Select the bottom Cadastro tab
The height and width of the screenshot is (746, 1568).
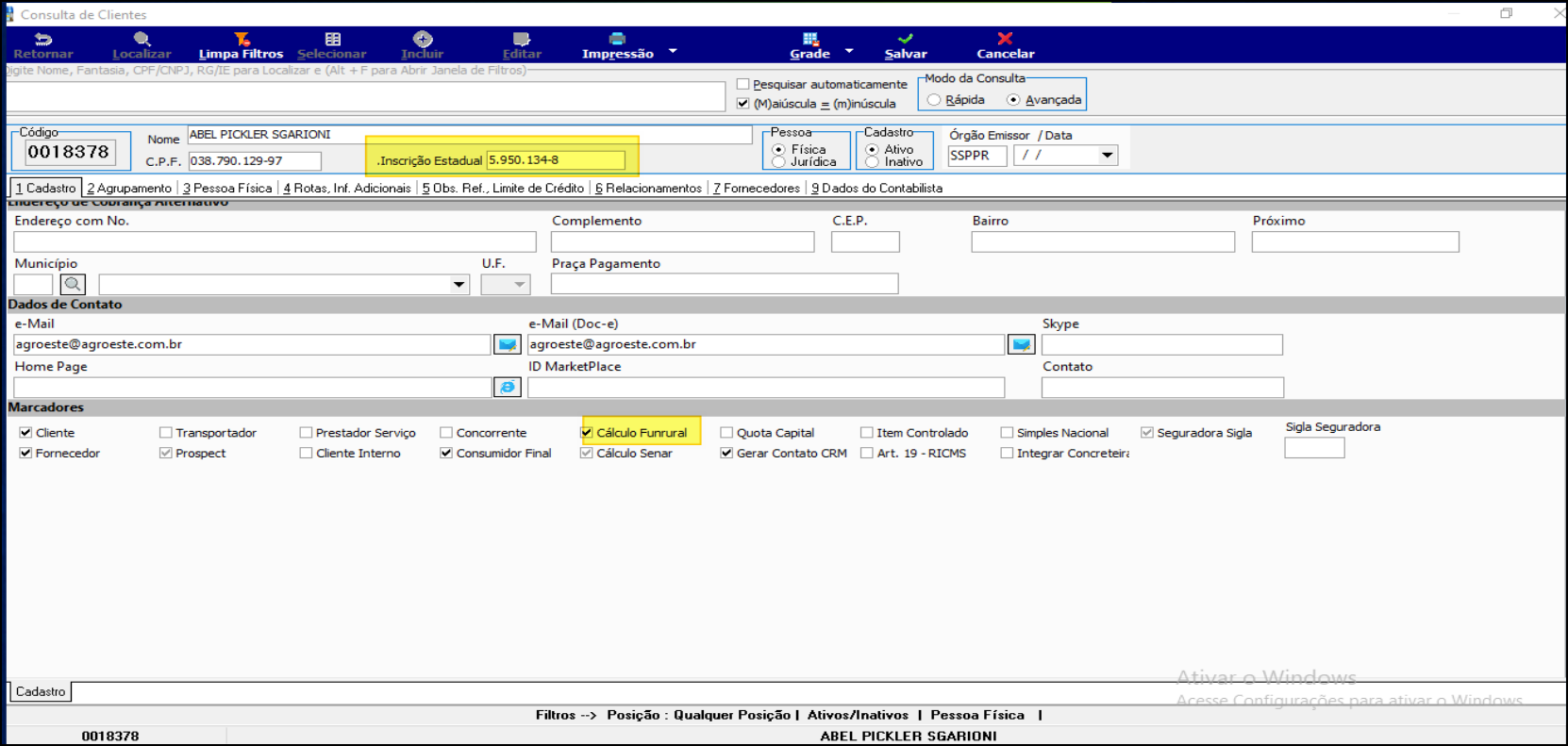click(x=41, y=691)
